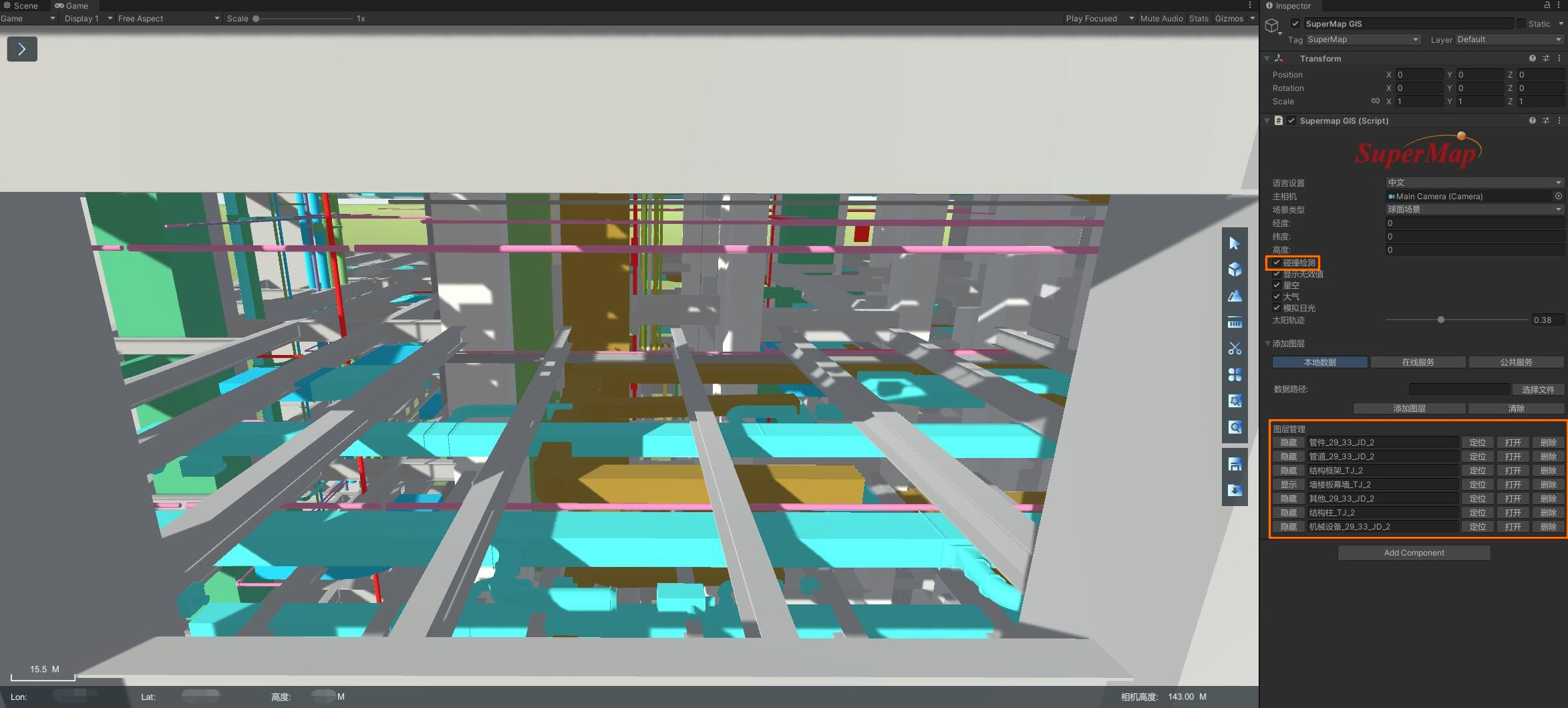This screenshot has height=708, width=1568.
Task: Open the Play Focused dropdown
Action: 1100,19
